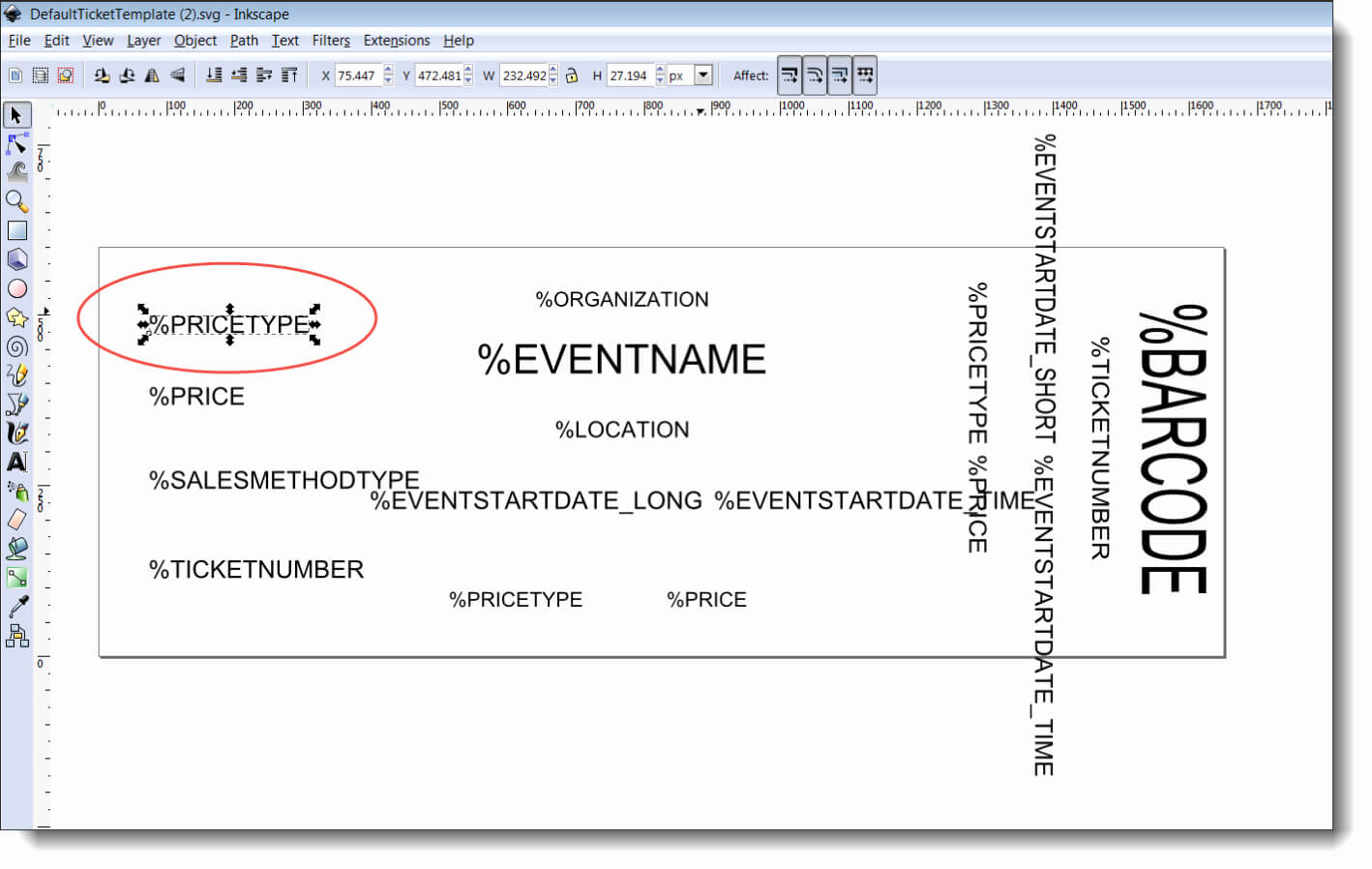
Task: Select the %SALESMETHODTYPE text object
Action: (x=284, y=480)
